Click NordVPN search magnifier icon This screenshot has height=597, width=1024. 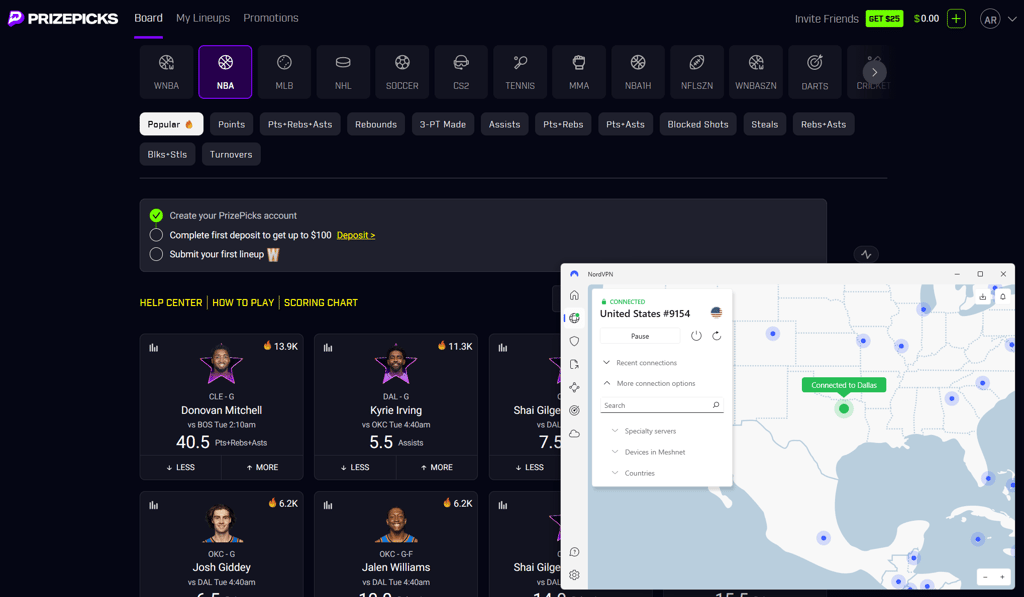tap(716, 405)
